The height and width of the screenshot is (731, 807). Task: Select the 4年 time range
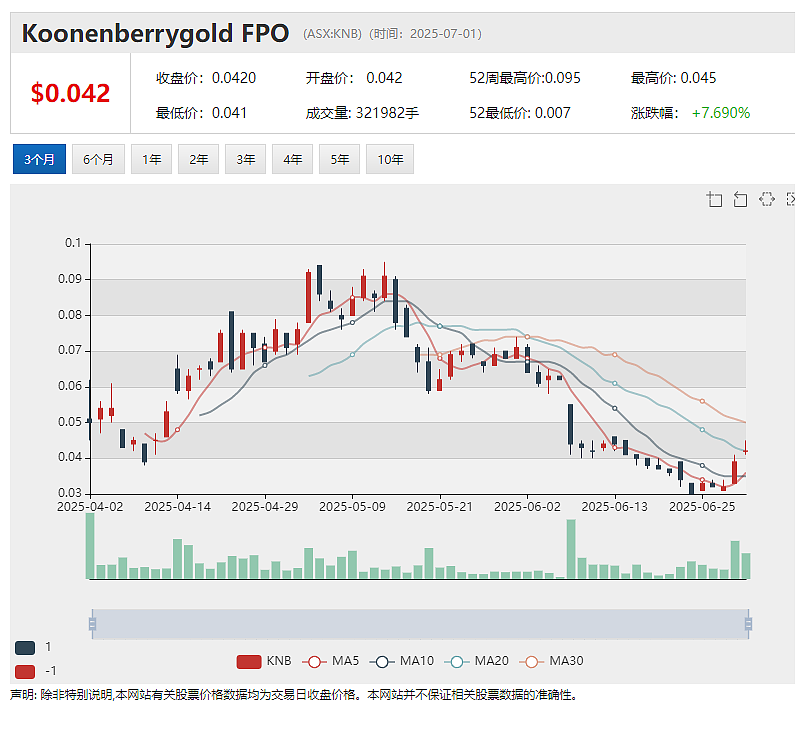point(292,159)
